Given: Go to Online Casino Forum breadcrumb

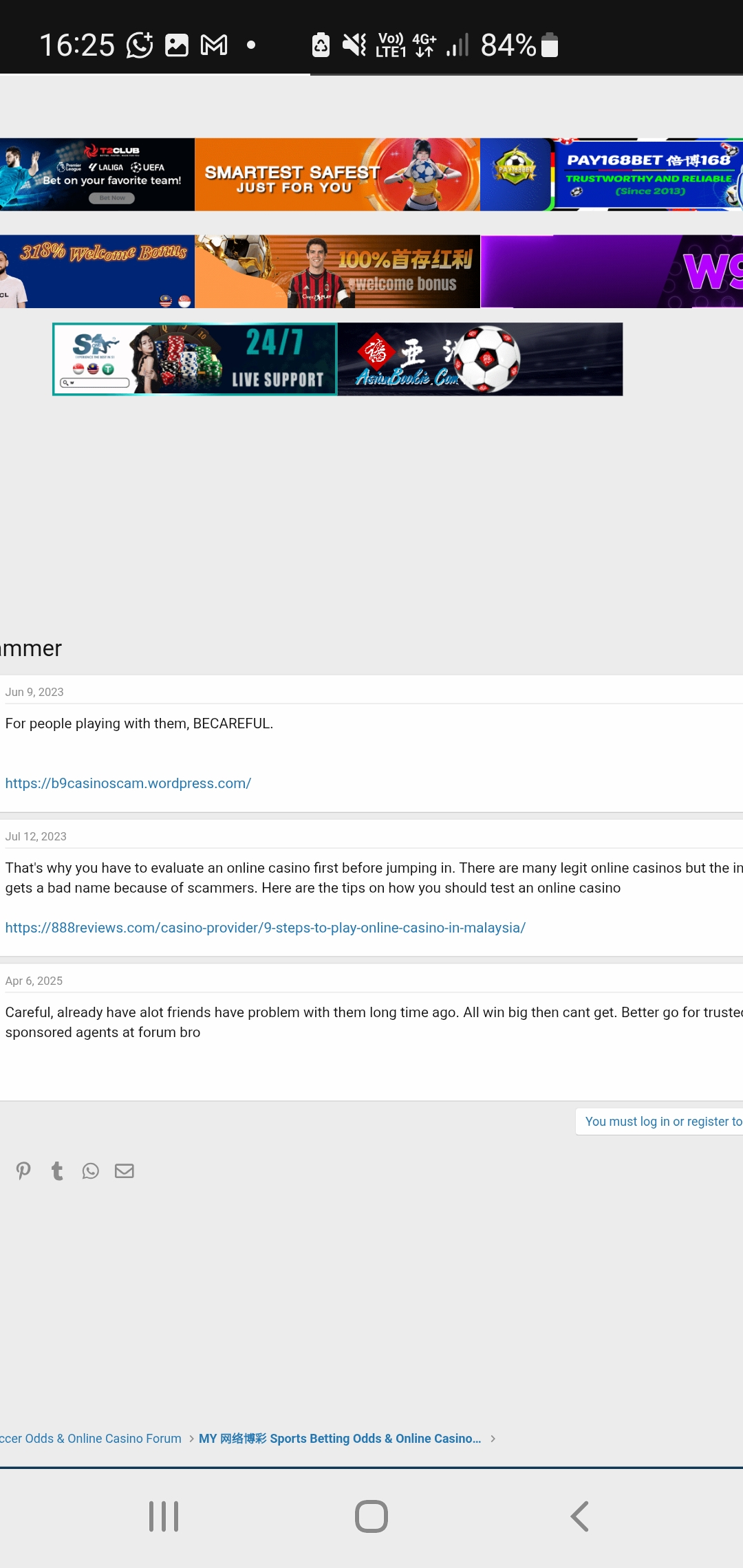Looking at the screenshot, I should point(91,1438).
